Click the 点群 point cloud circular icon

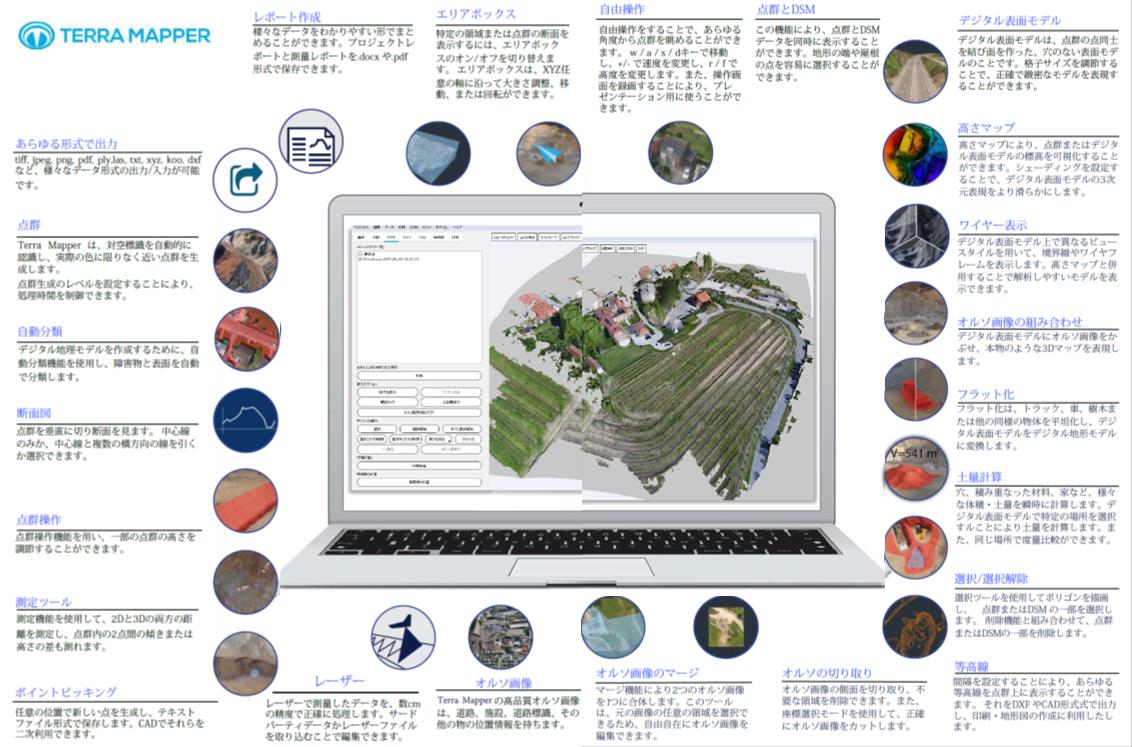tap(245, 261)
